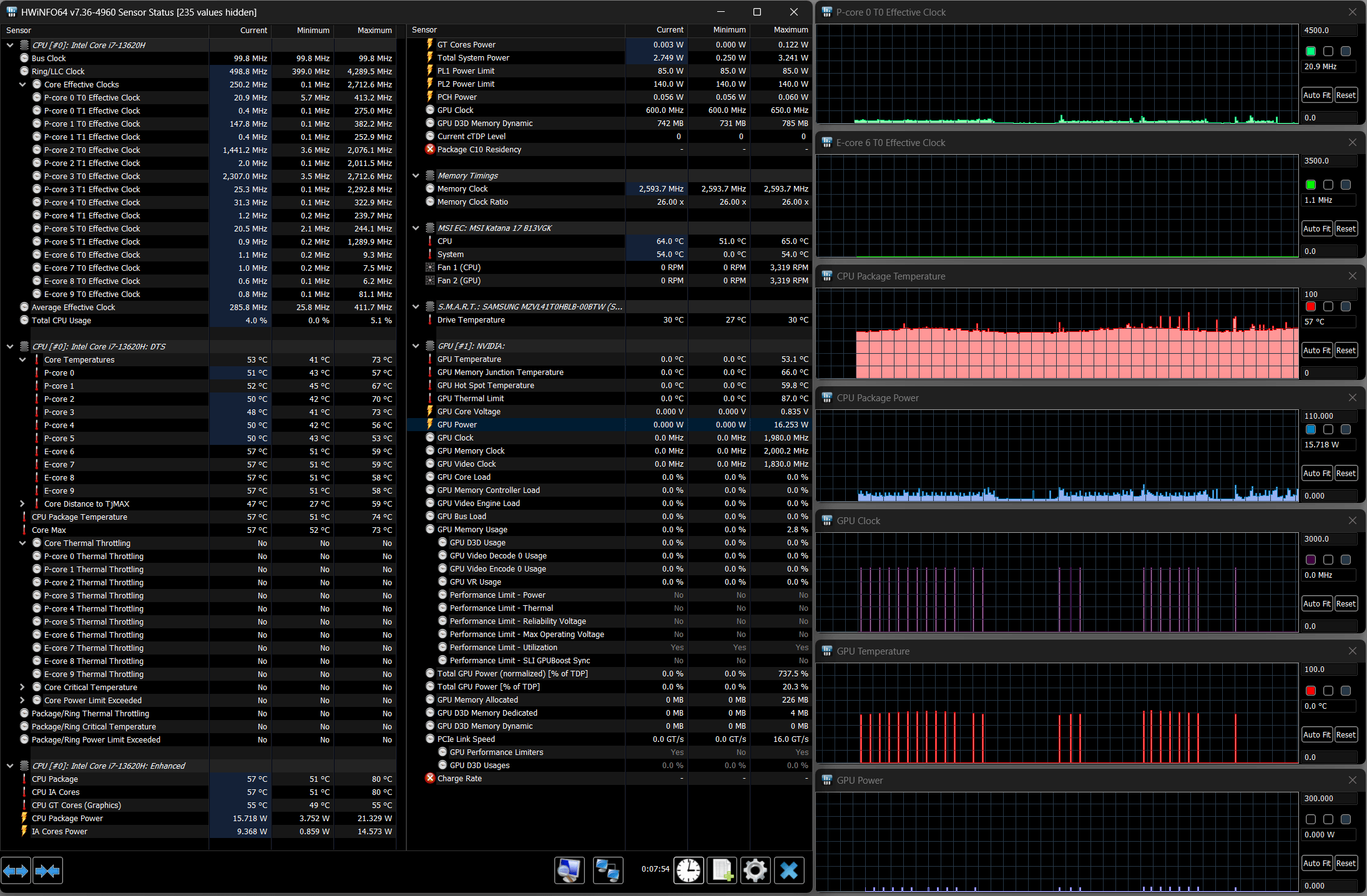1367x896 pixels.
Task: Toggle first checkbox in GPU Power graph
Action: point(1311,819)
